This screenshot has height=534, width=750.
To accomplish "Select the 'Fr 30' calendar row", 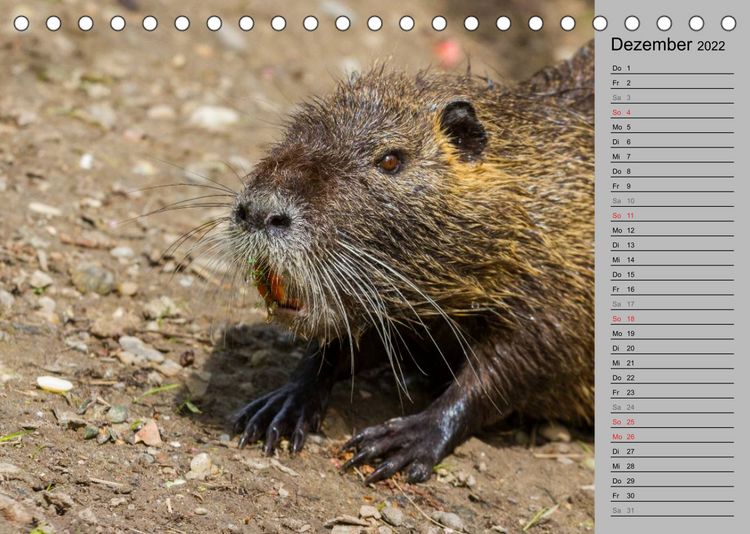I will click(672, 496).
